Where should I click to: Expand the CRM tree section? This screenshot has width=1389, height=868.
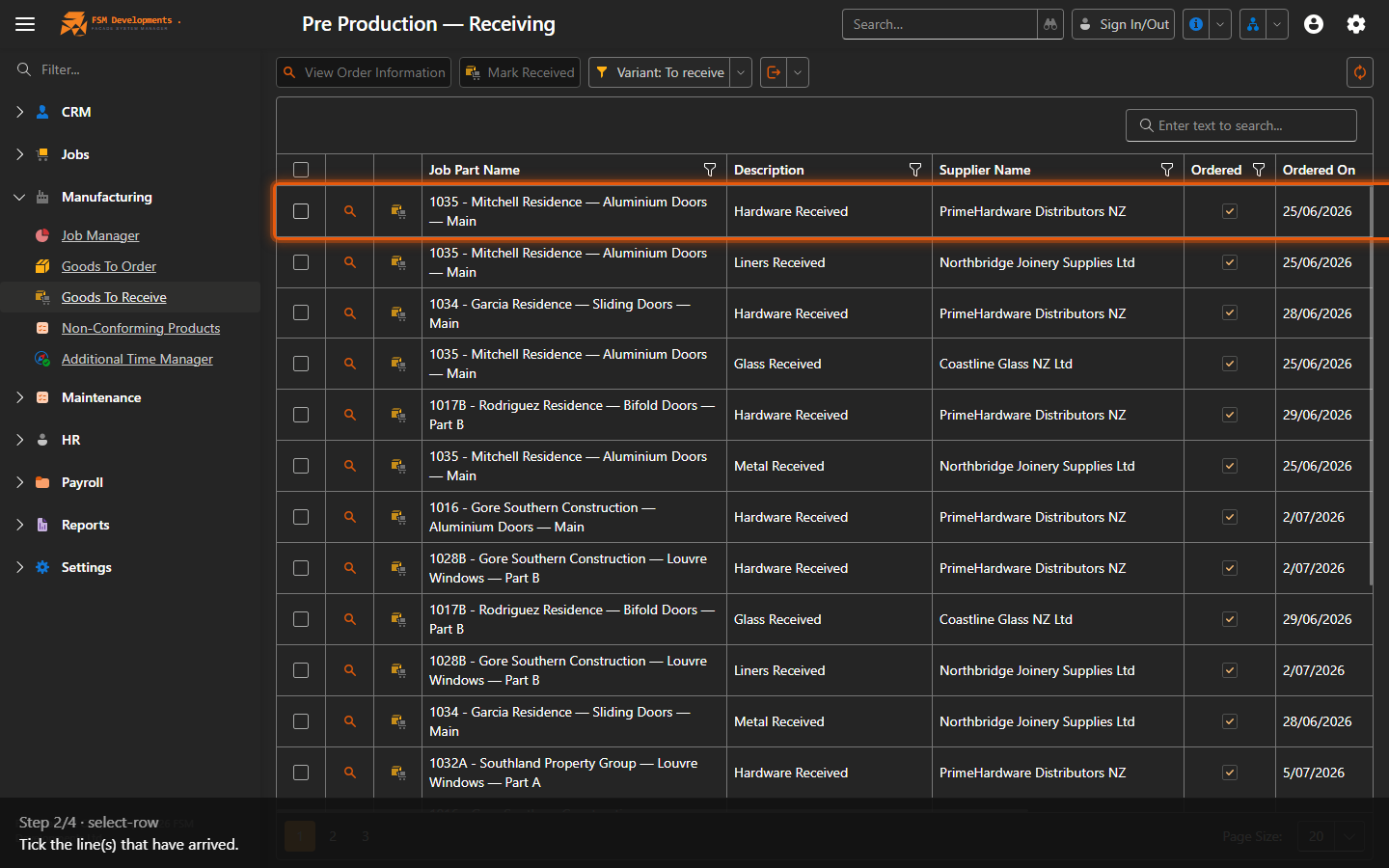pyautogui.click(x=19, y=112)
